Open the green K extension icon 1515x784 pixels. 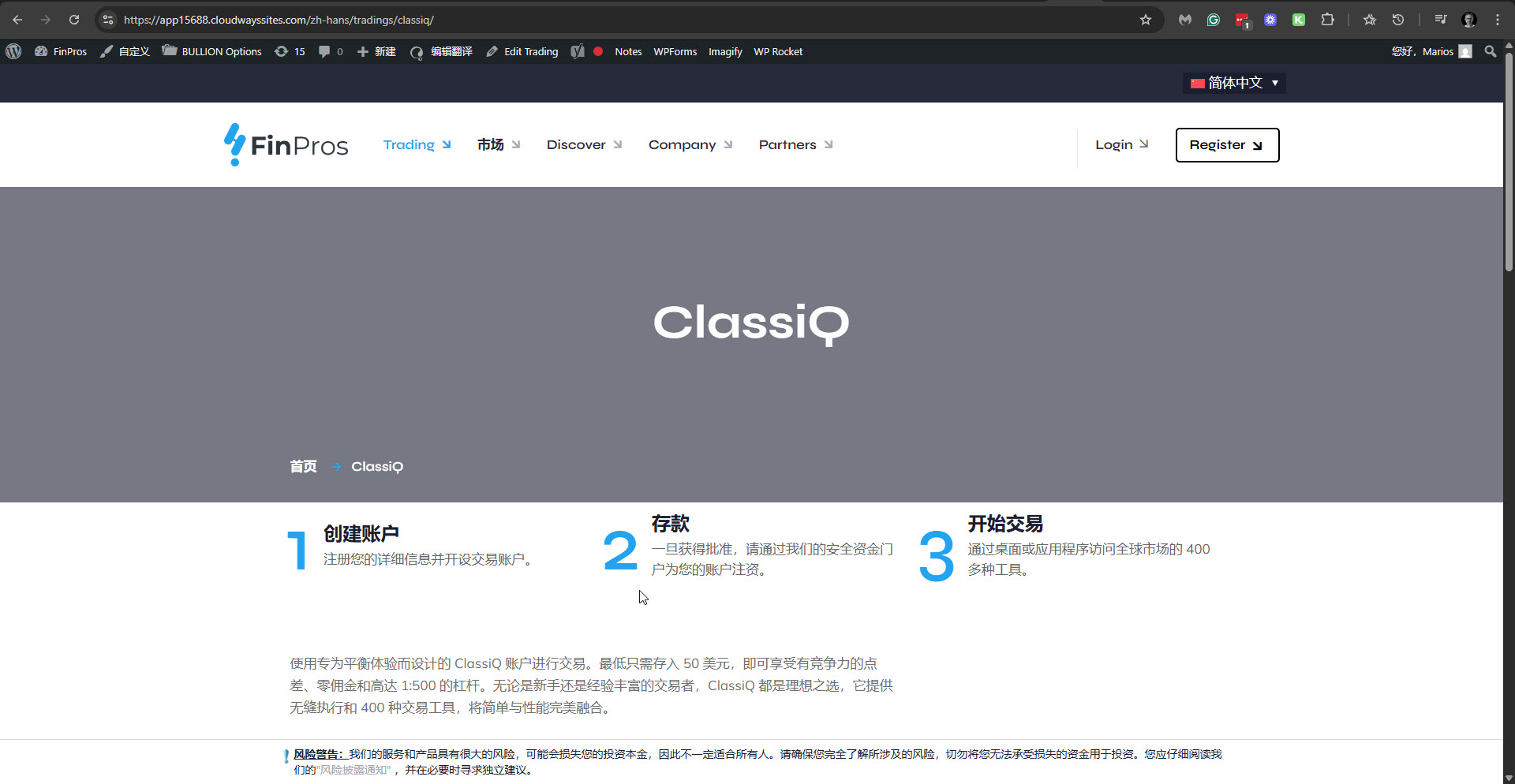coord(1299,20)
